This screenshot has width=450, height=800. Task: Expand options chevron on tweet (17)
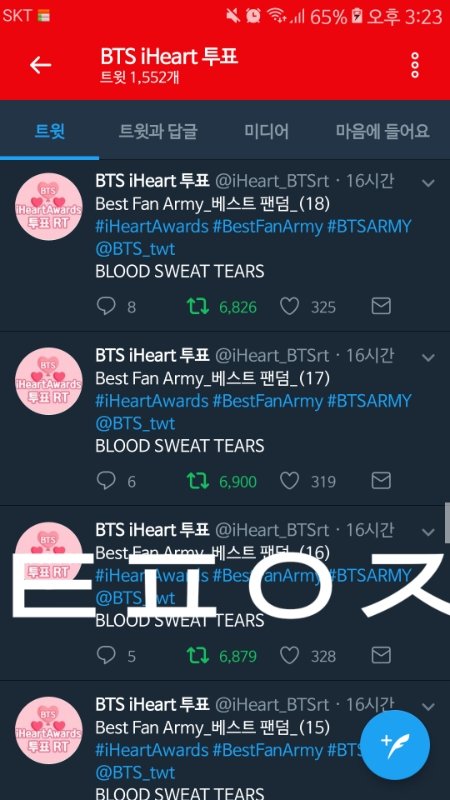(429, 358)
